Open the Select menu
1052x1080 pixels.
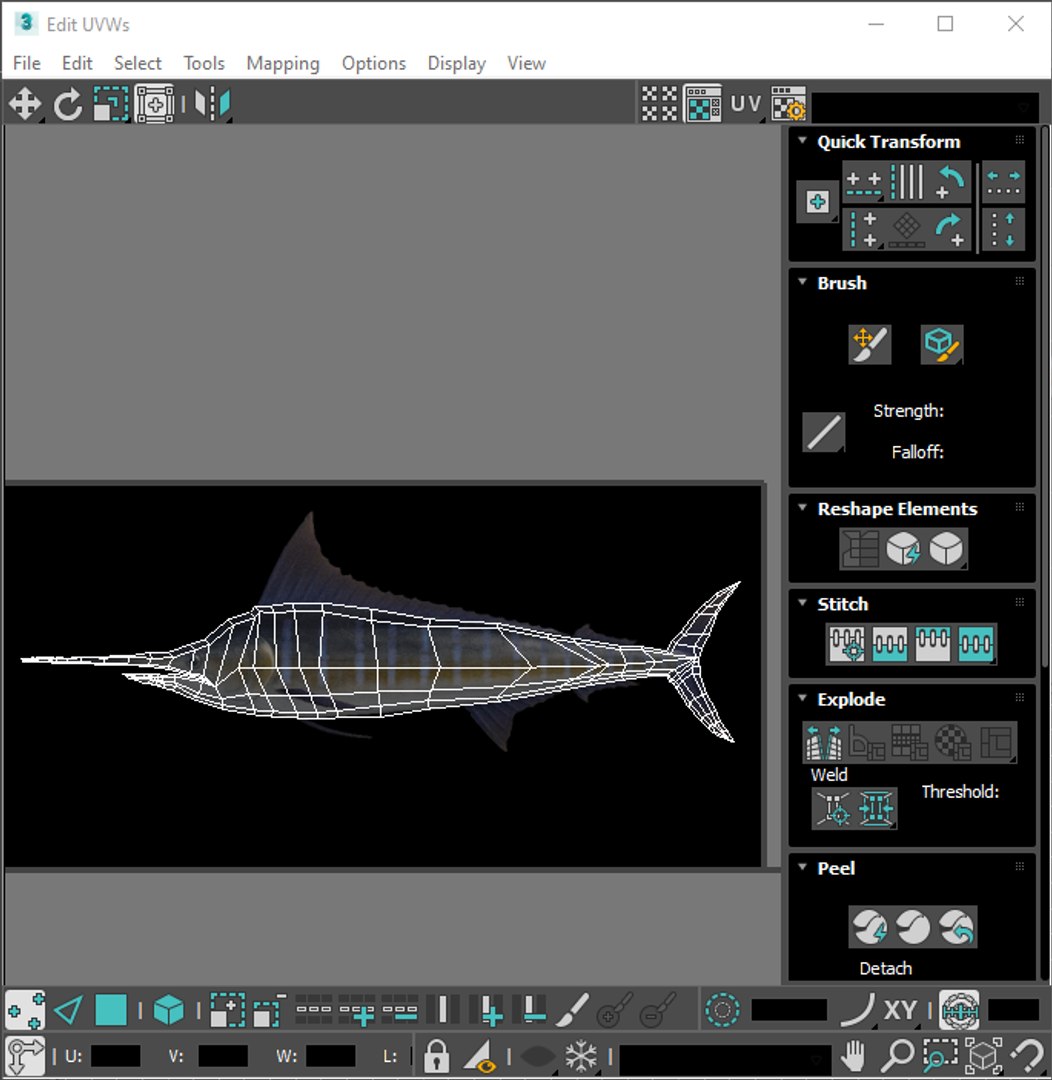[x=137, y=63]
